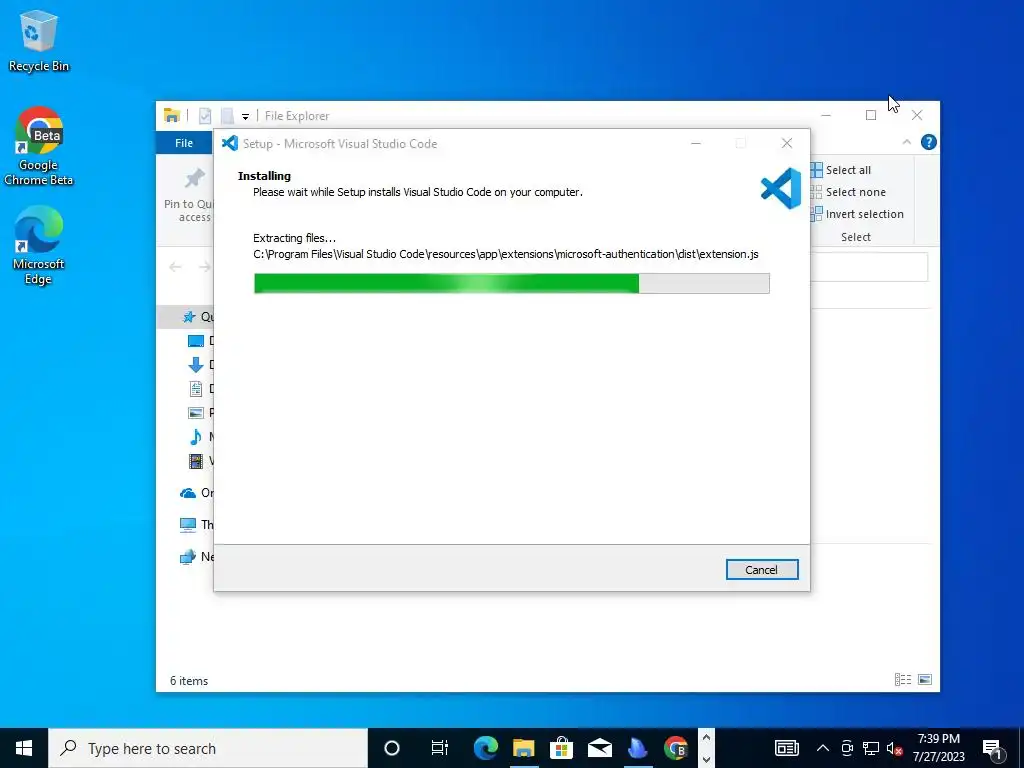The image size is (1024, 768).
Task: Click the taskbar search box
Action: (x=208, y=748)
